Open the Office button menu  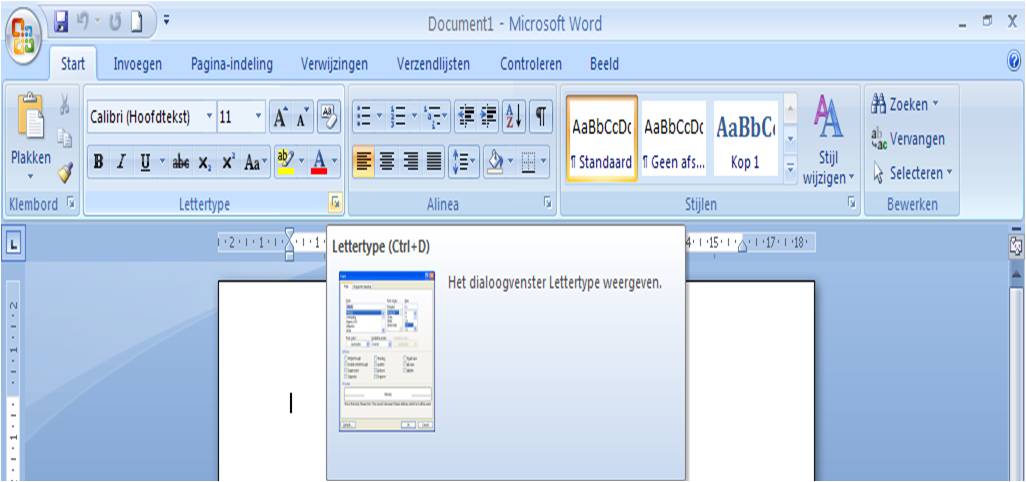pyautogui.click(x=24, y=37)
